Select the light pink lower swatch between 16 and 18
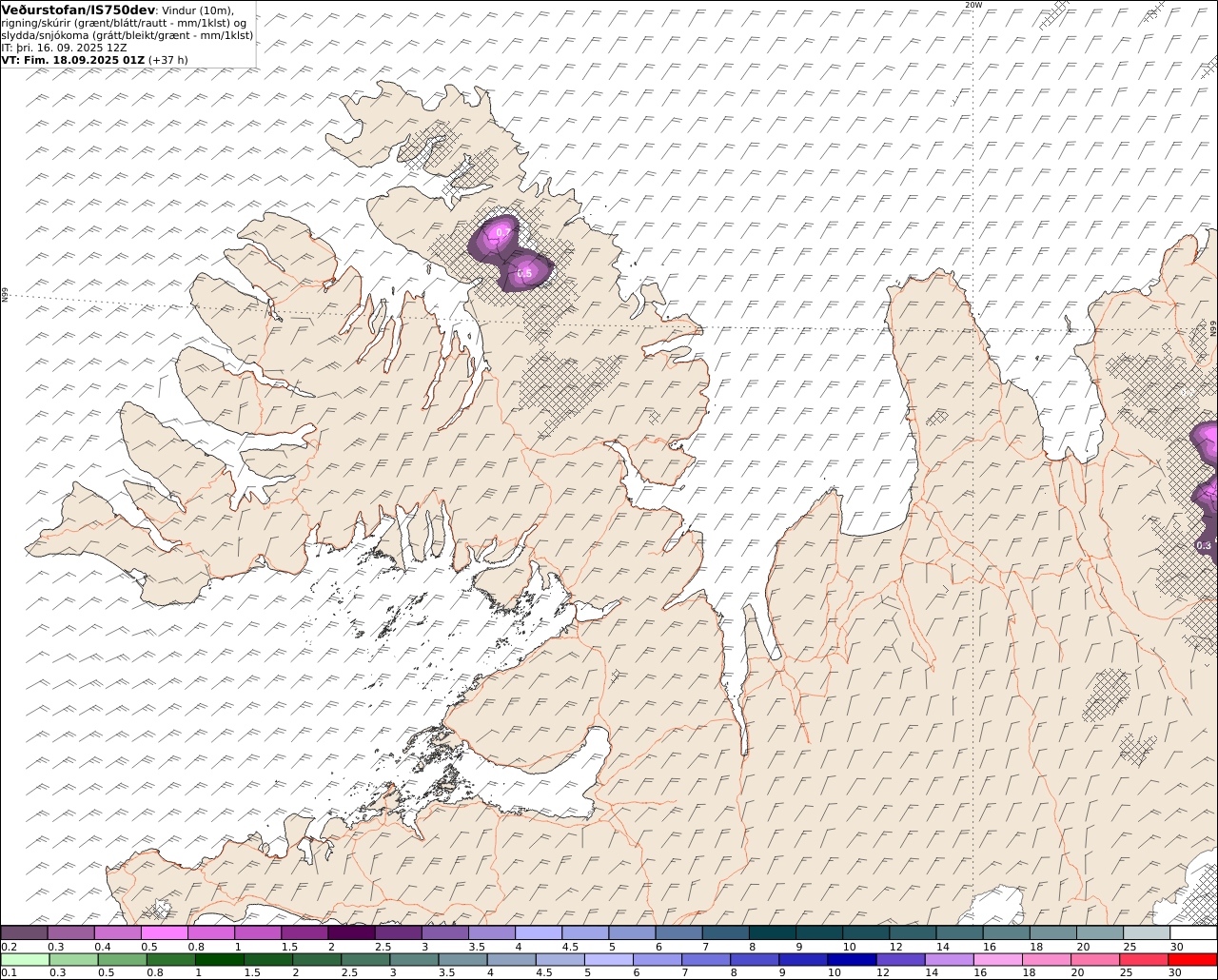This screenshot has height=980, width=1218. 997,959
